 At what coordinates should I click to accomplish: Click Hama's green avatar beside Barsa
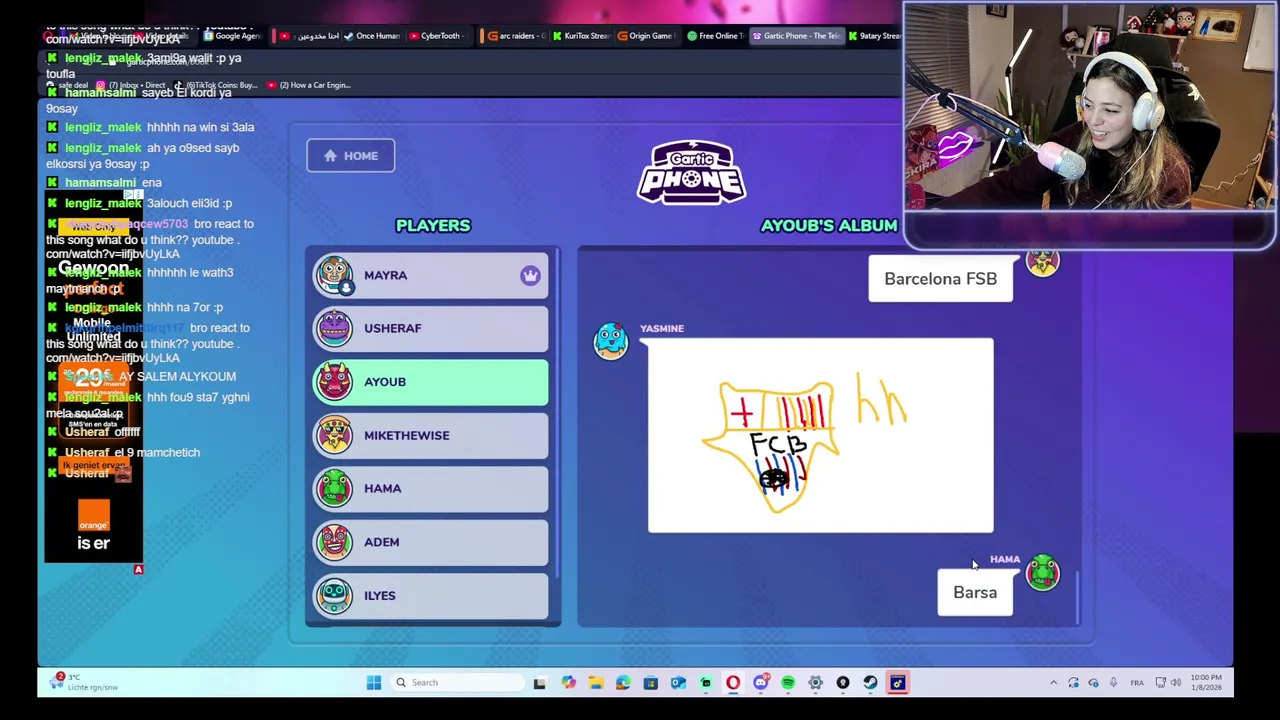coord(1042,572)
